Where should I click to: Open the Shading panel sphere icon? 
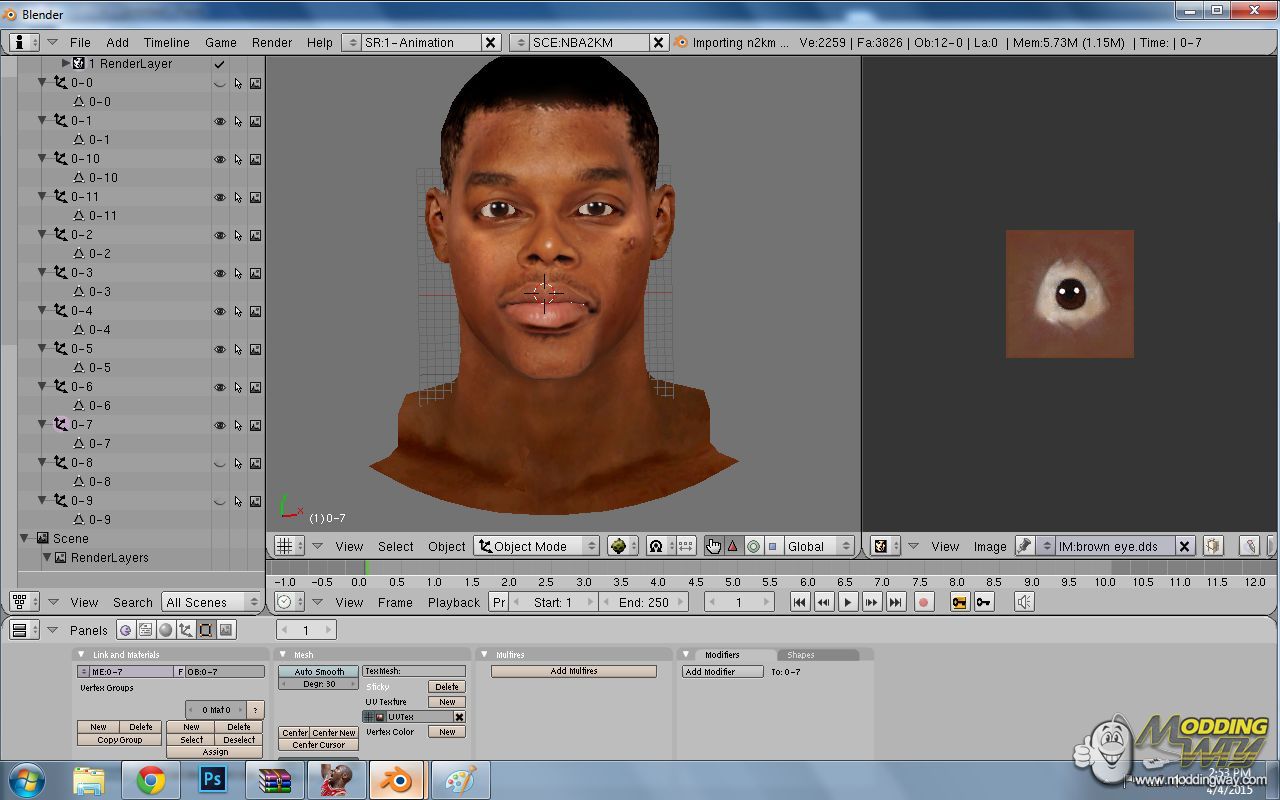click(166, 630)
